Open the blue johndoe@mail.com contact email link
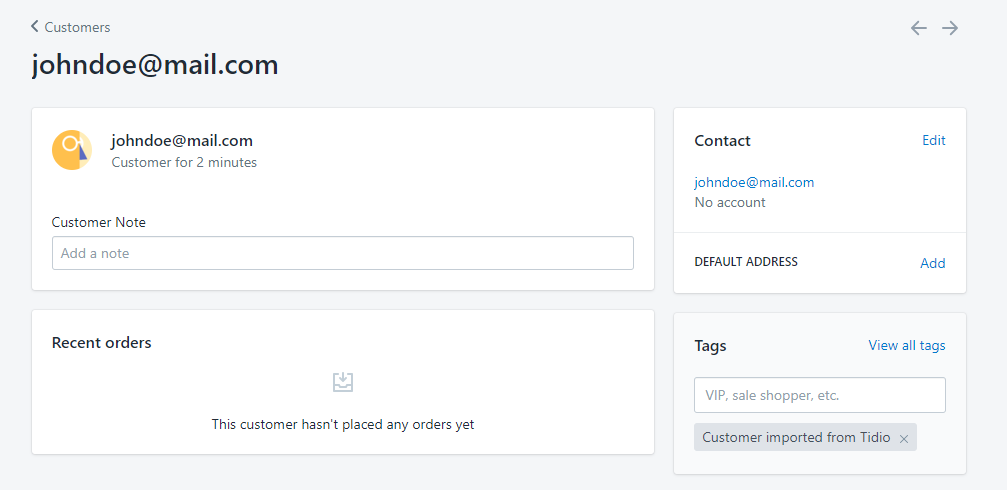 (754, 182)
